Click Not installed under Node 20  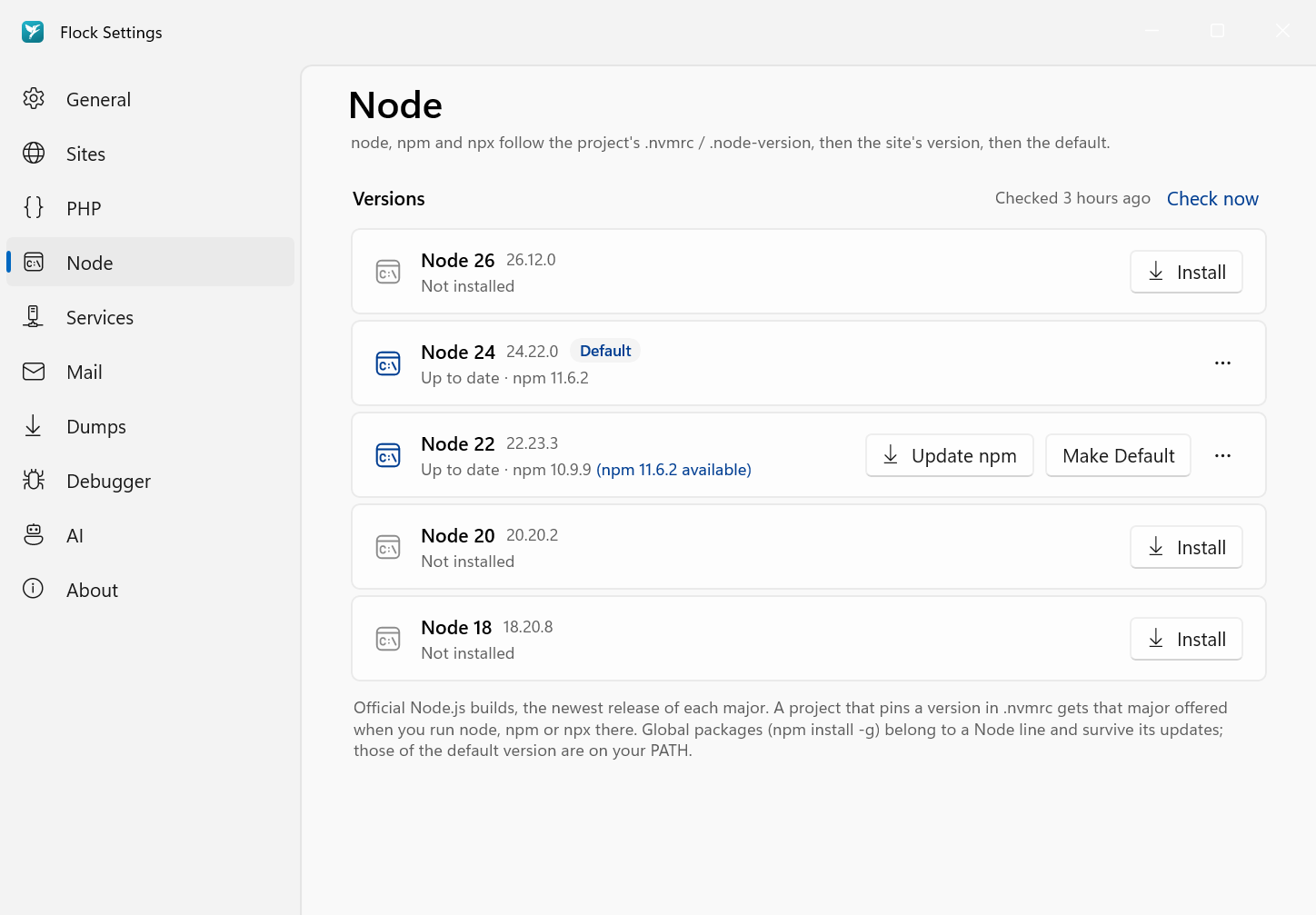[x=468, y=562]
